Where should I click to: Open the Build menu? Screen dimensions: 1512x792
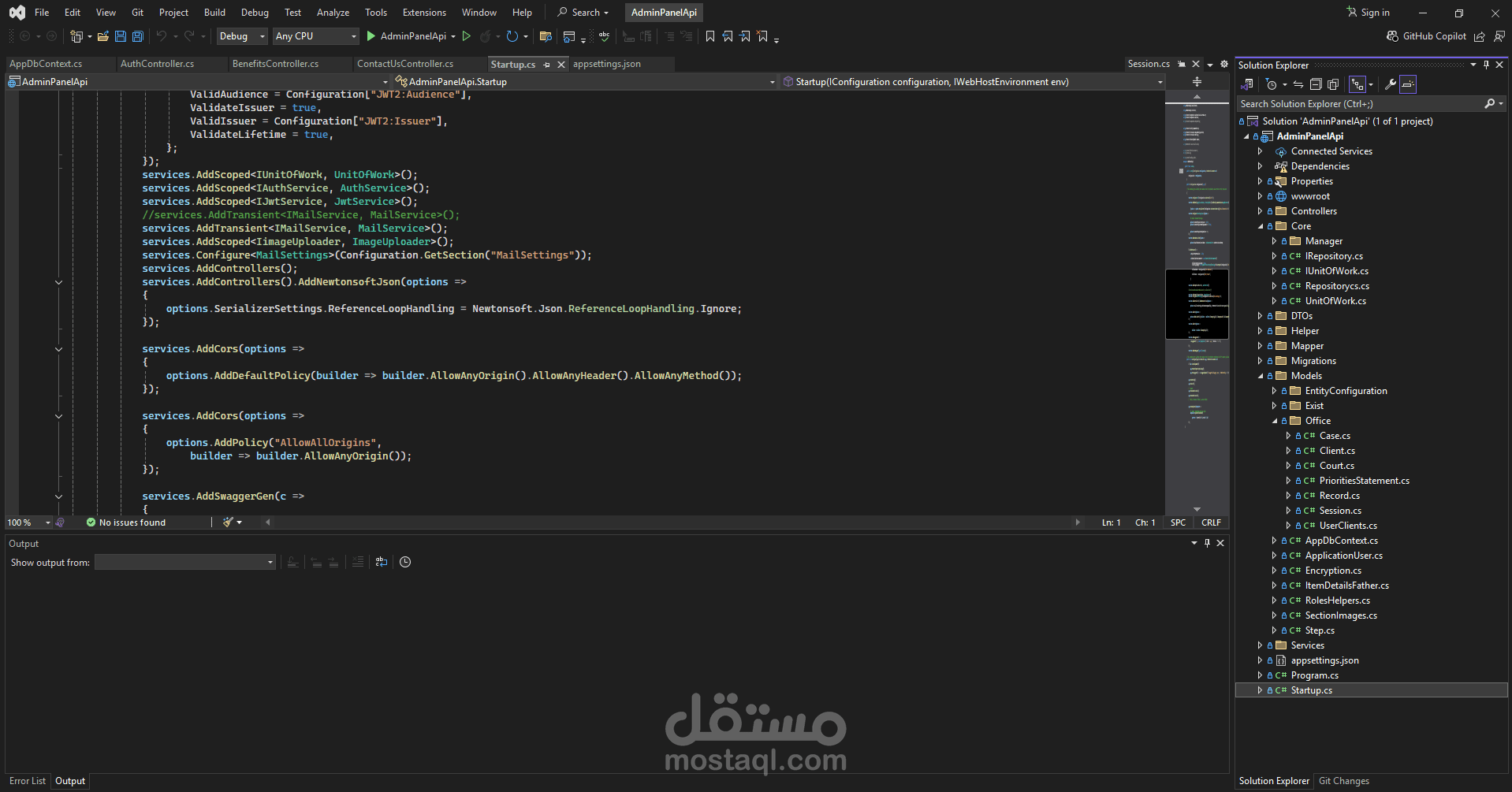[214, 13]
